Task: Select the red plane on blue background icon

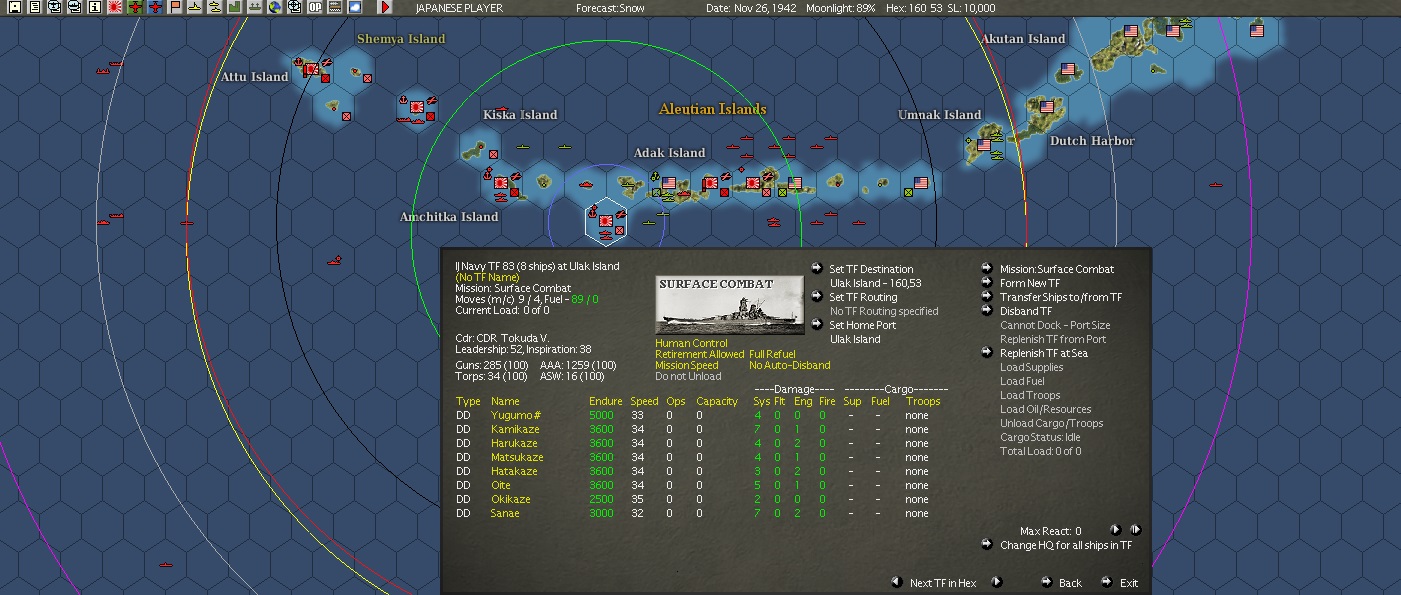Action: pos(155,7)
